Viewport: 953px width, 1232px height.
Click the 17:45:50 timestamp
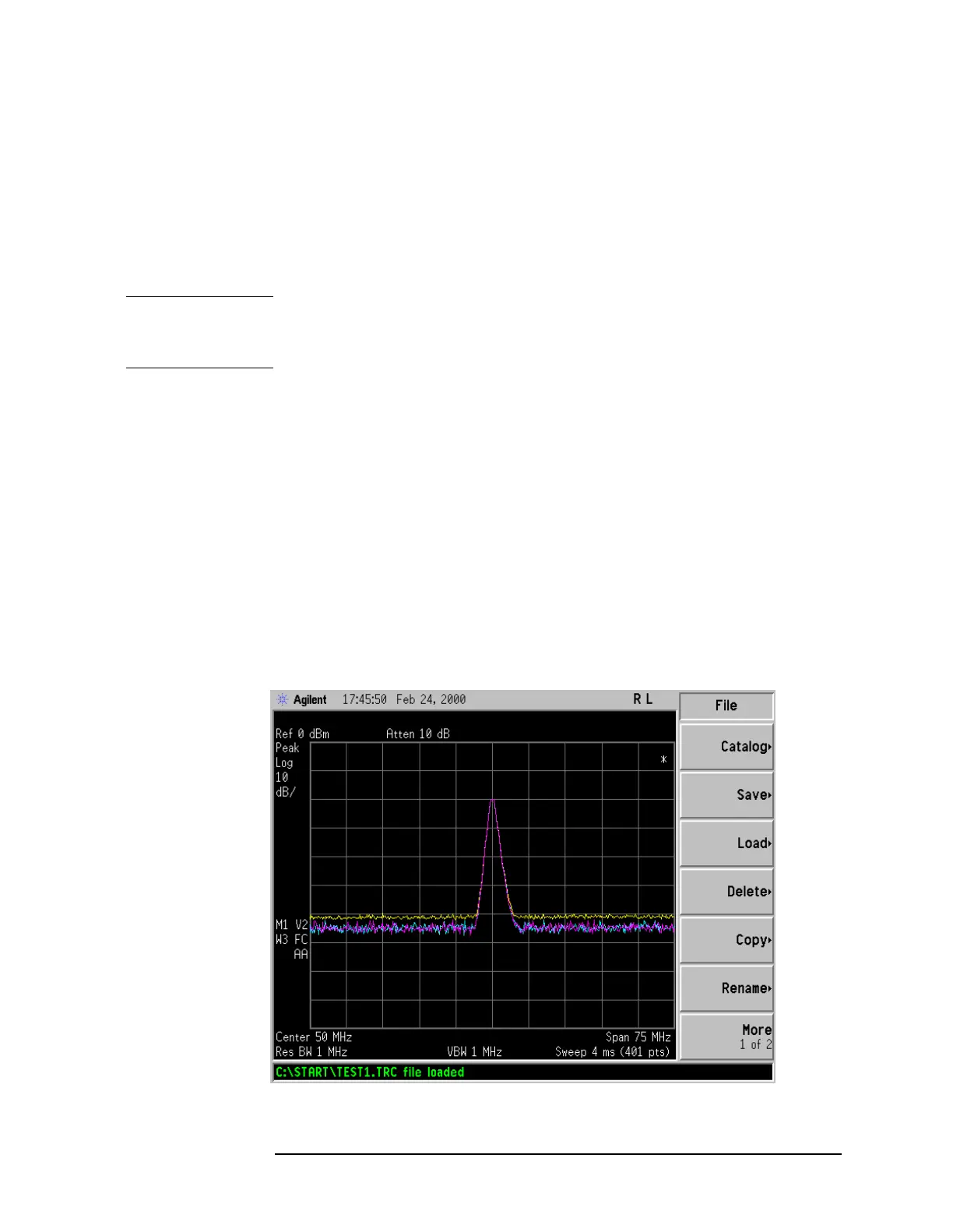click(364, 699)
